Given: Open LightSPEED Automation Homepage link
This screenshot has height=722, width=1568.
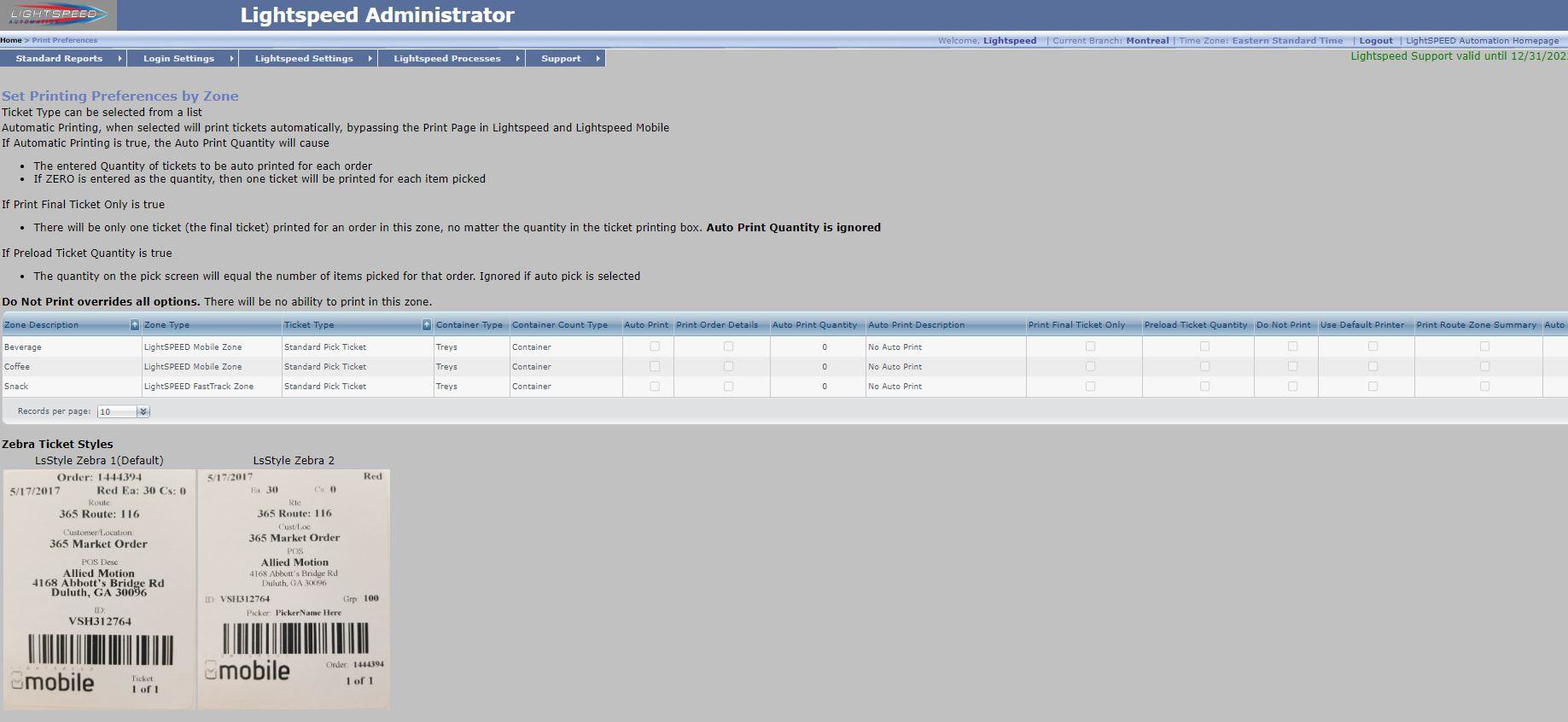Looking at the screenshot, I should [1482, 40].
